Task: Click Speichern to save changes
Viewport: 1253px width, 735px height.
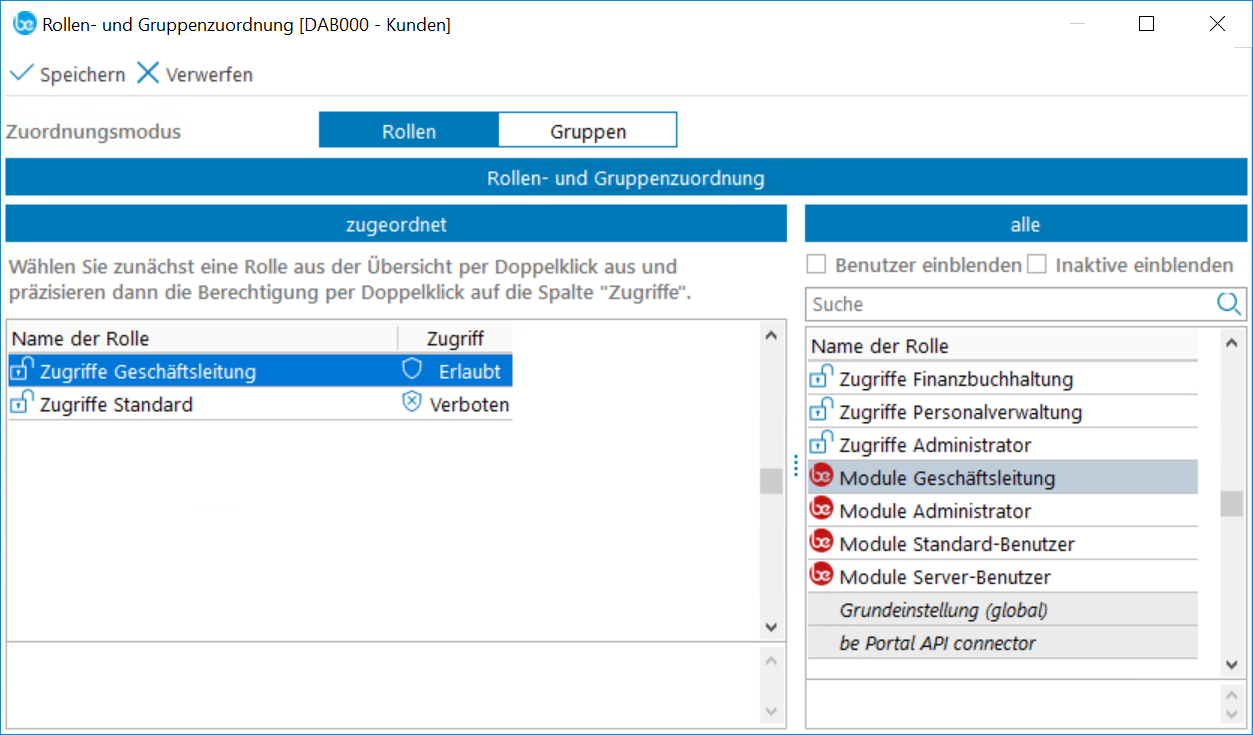Action: [x=68, y=74]
